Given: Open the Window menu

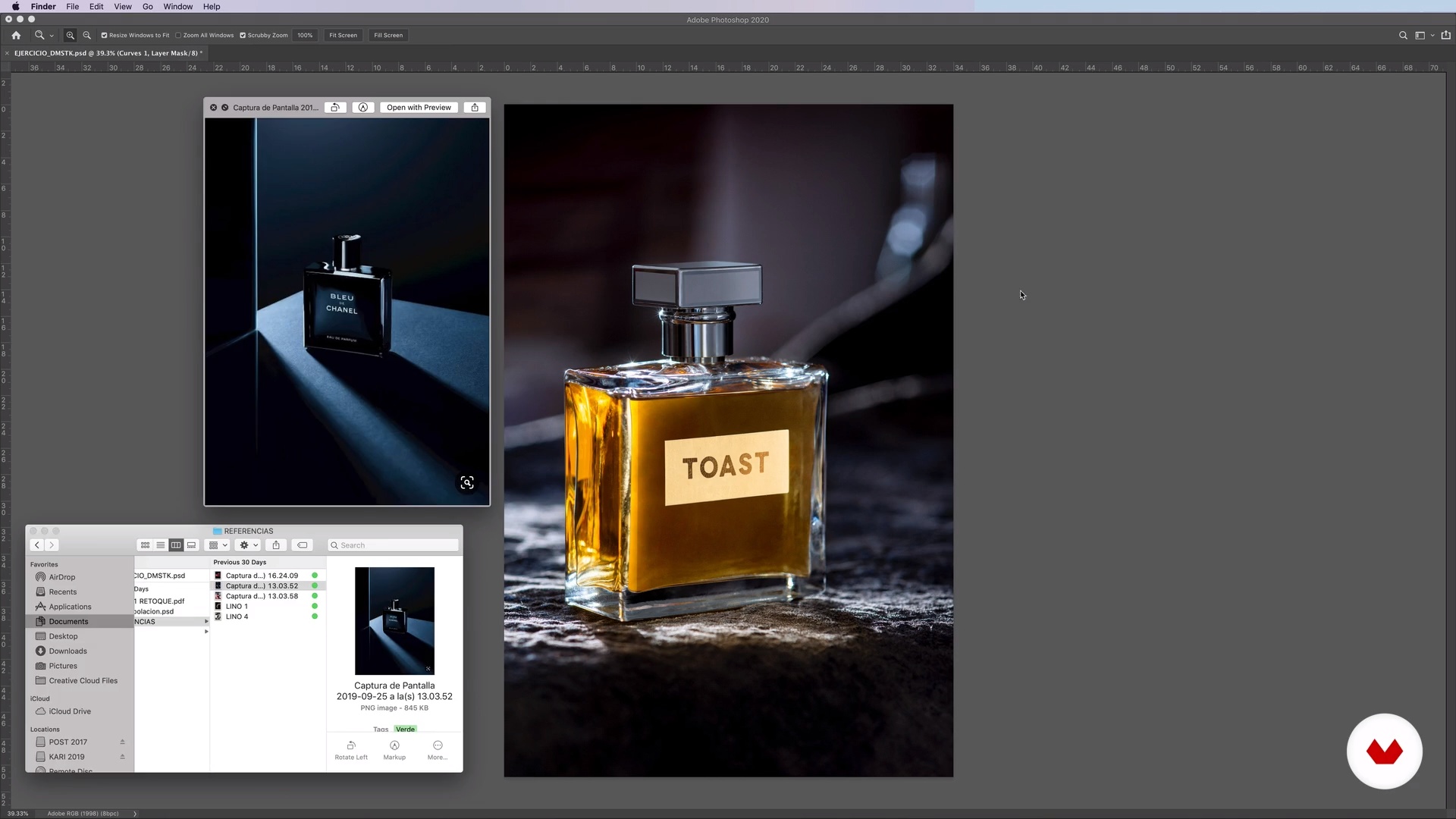Looking at the screenshot, I should click(178, 6).
